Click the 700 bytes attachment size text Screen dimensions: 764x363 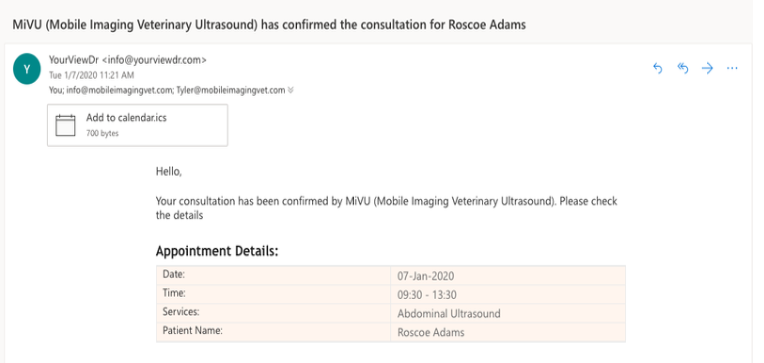102,133
